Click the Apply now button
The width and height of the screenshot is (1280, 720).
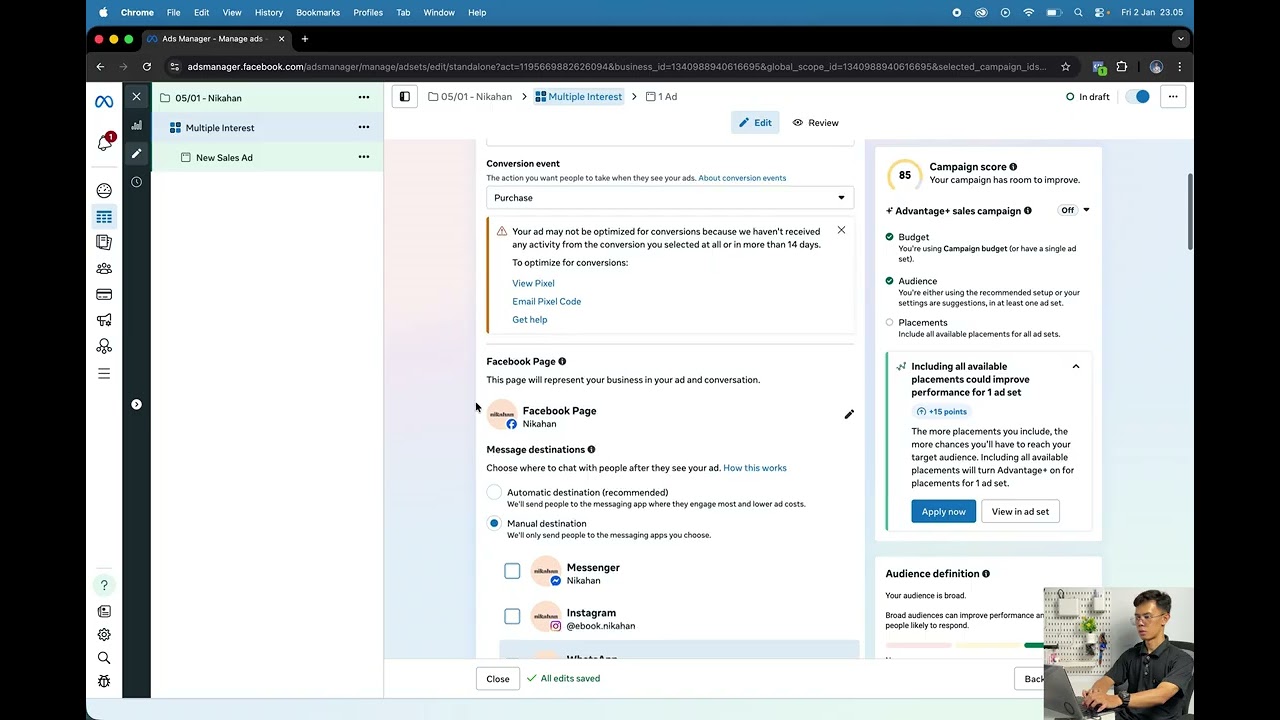pos(943,512)
